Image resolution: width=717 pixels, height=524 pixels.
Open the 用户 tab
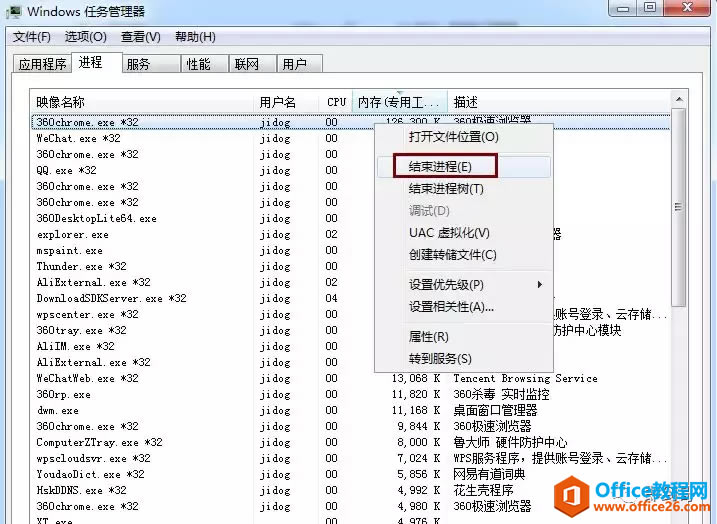300,64
